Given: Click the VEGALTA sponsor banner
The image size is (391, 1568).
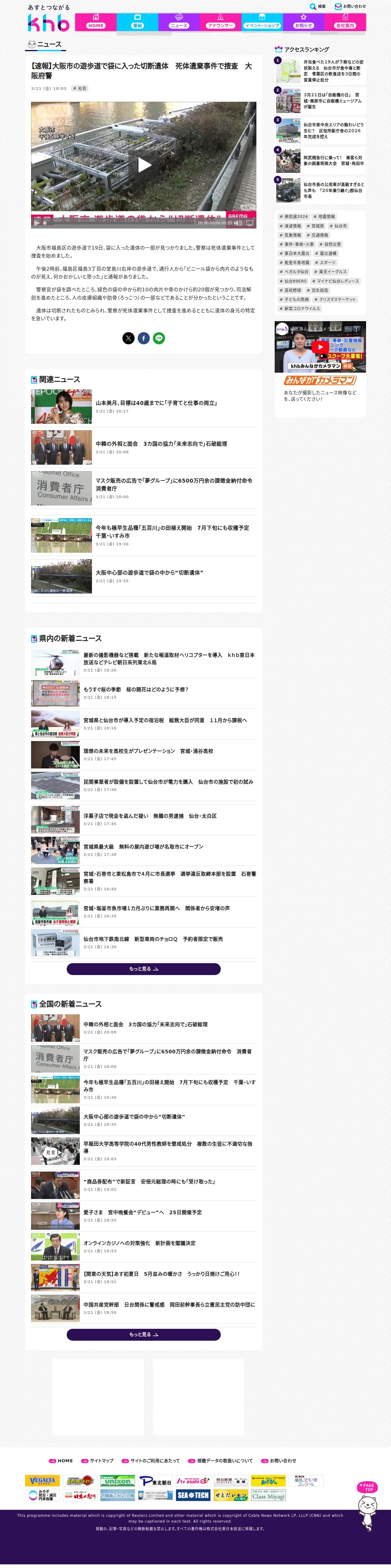Looking at the screenshot, I should coord(43,1480).
